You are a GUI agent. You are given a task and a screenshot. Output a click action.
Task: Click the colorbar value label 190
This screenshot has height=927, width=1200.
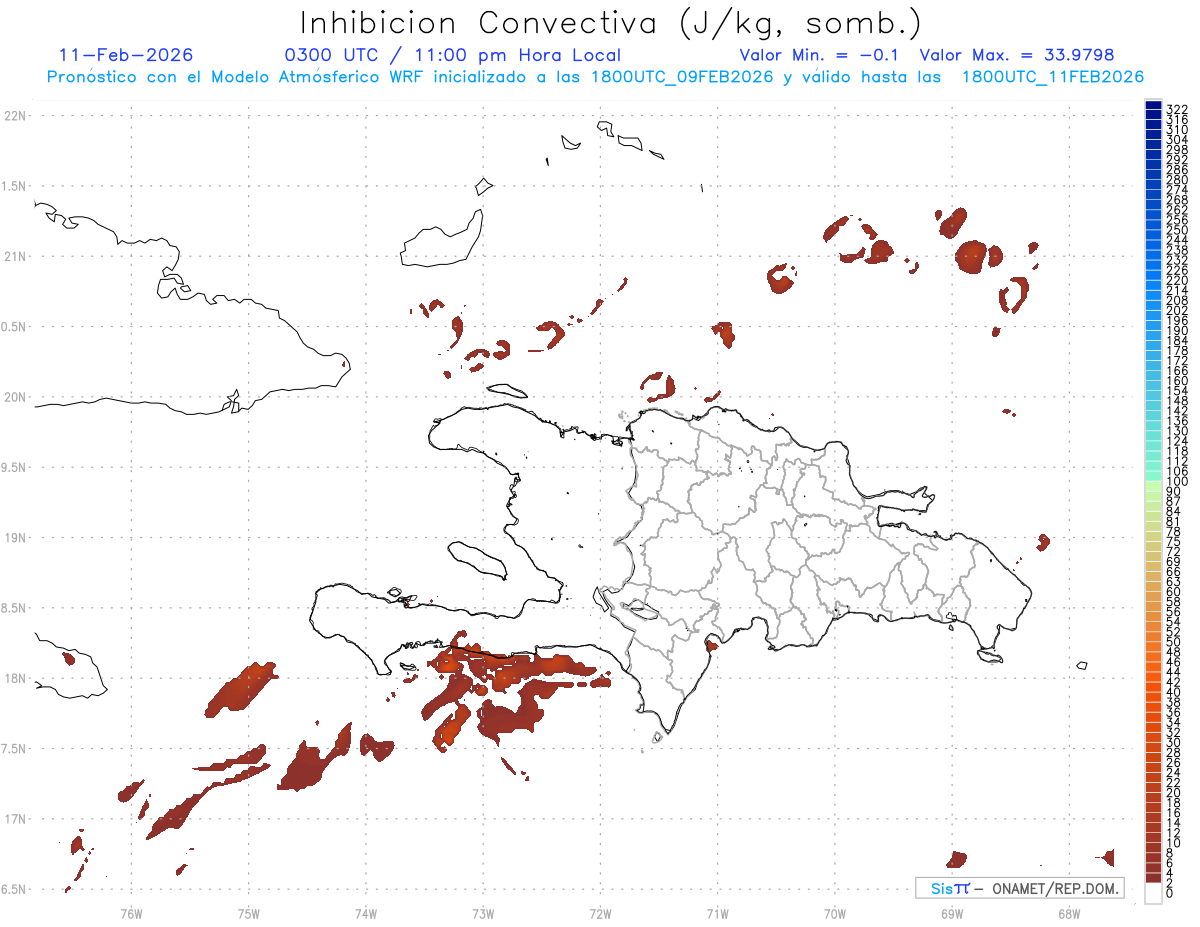point(1177,330)
